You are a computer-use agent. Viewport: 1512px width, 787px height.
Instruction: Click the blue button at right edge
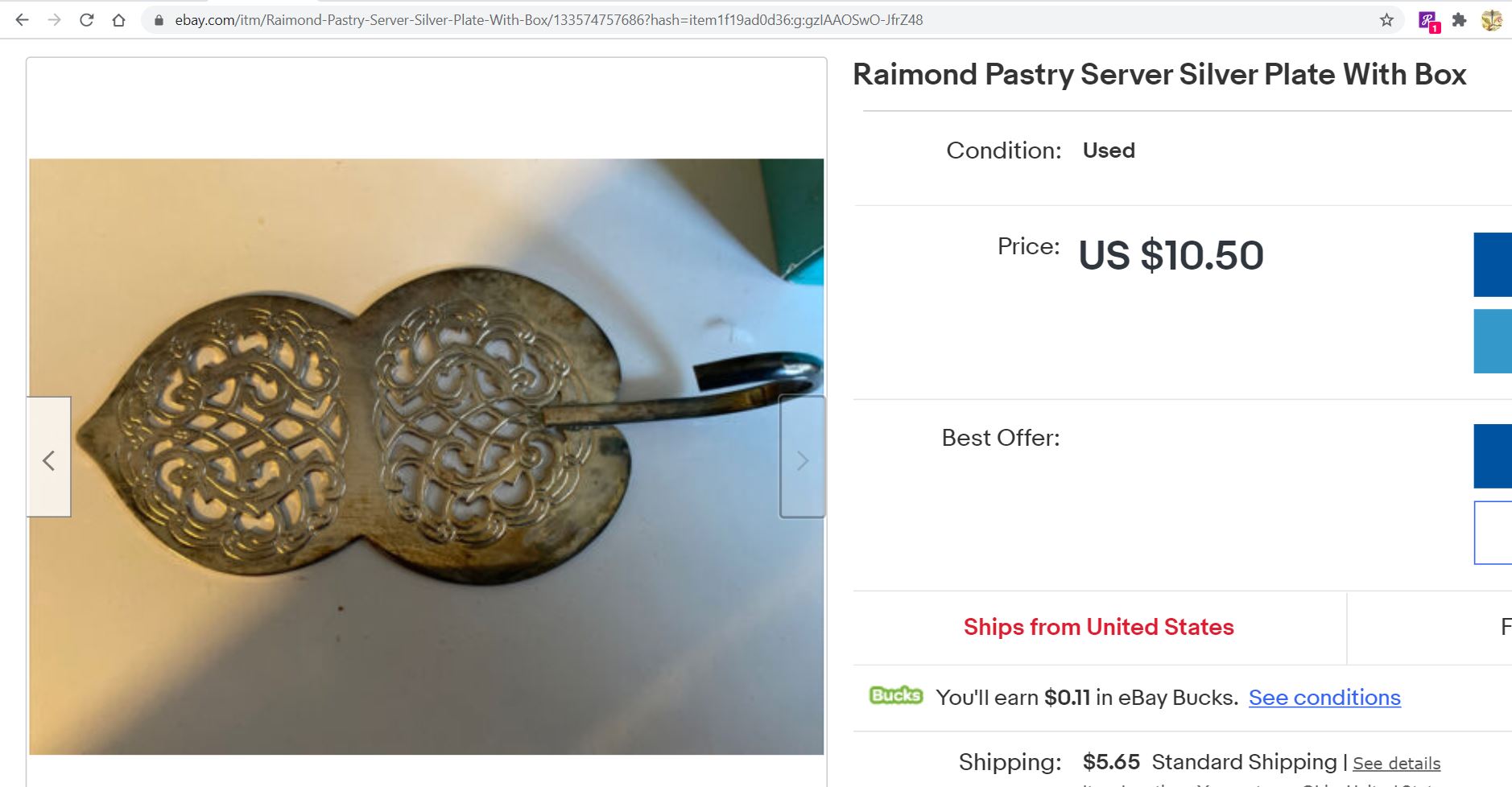(1496, 264)
